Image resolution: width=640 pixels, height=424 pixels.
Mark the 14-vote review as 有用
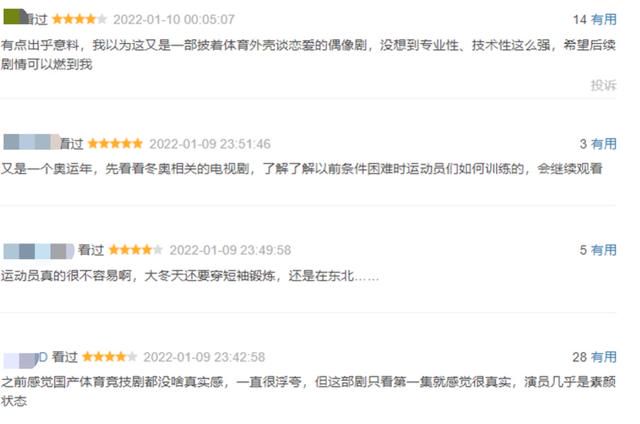pyautogui.click(x=604, y=19)
